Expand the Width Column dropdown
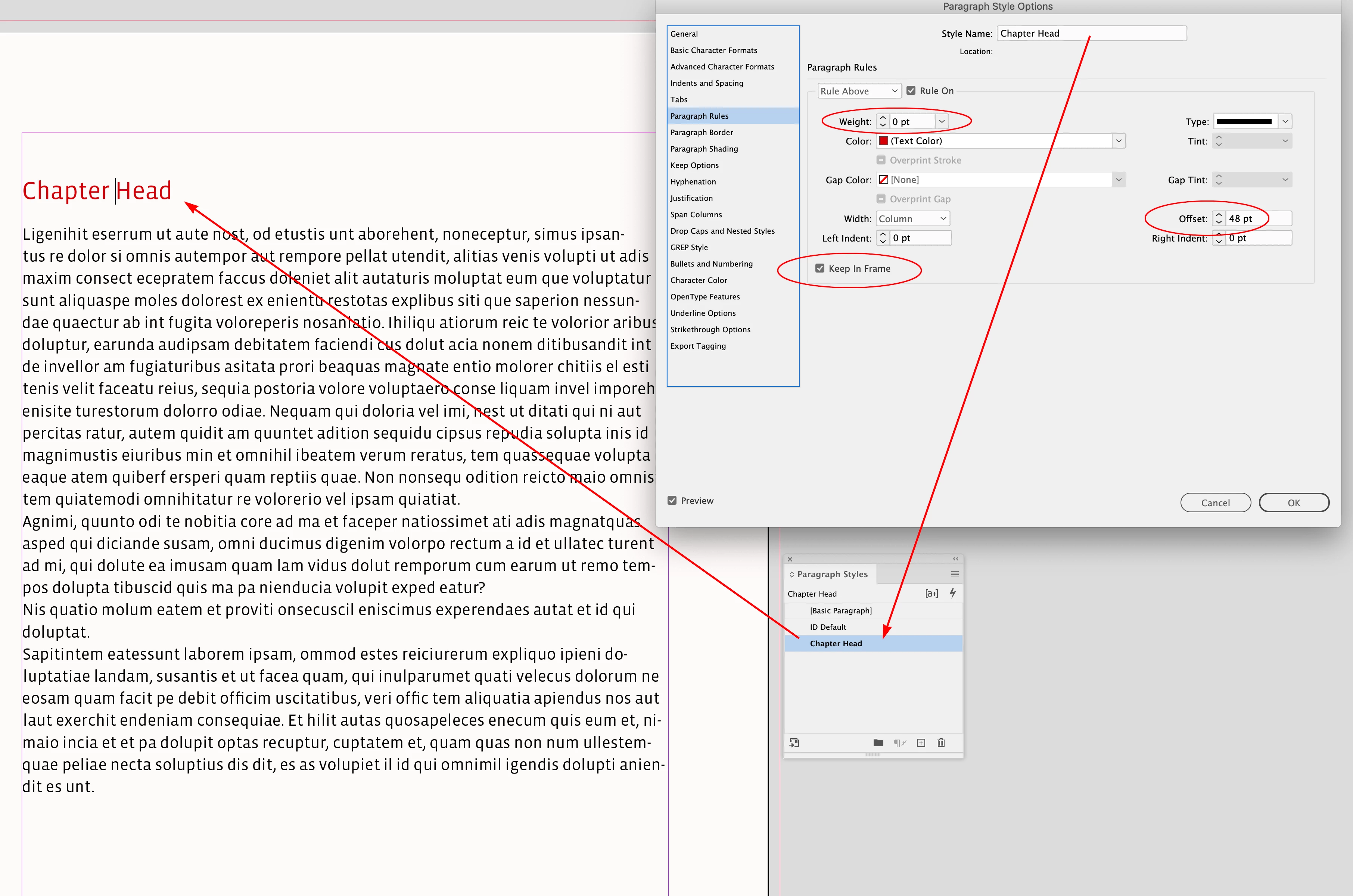1353x896 pixels. coord(912,219)
